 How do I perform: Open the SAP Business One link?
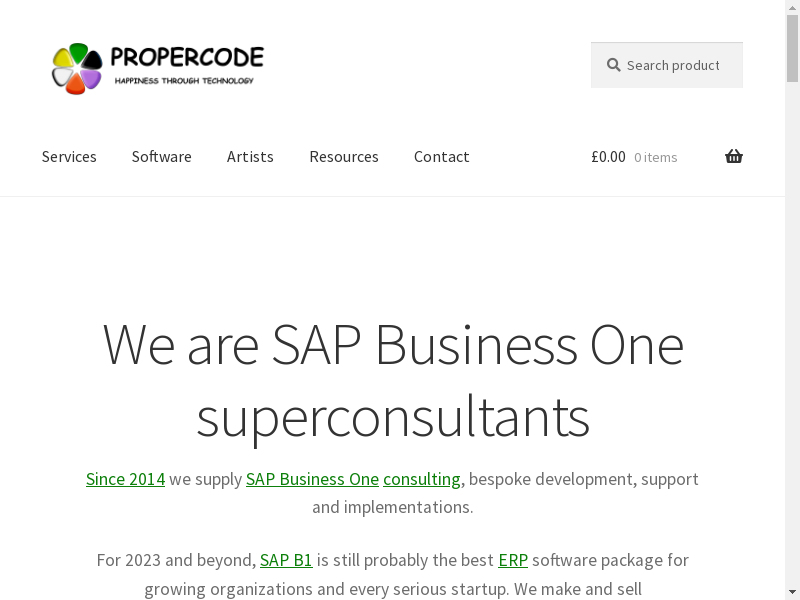[312, 479]
